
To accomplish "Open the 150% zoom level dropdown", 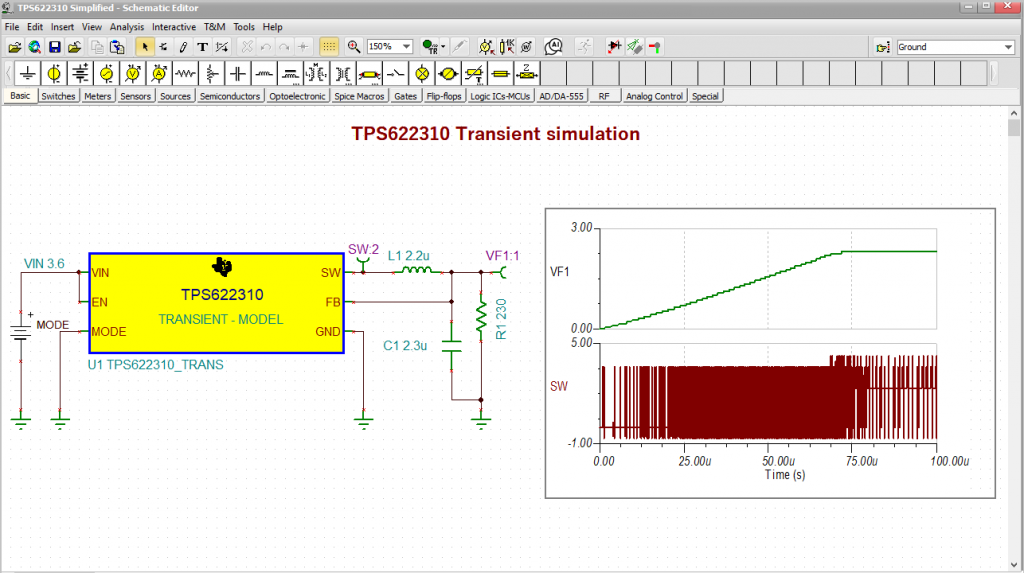I will pyautogui.click(x=407, y=47).
